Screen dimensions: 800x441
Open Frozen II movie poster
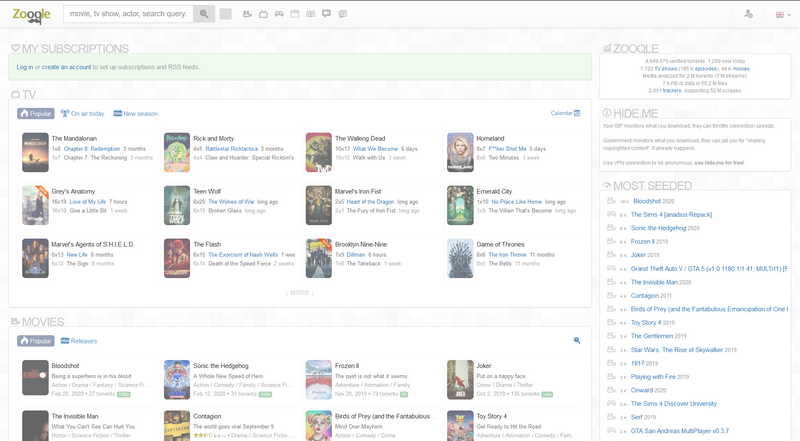(x=319, y=380)
